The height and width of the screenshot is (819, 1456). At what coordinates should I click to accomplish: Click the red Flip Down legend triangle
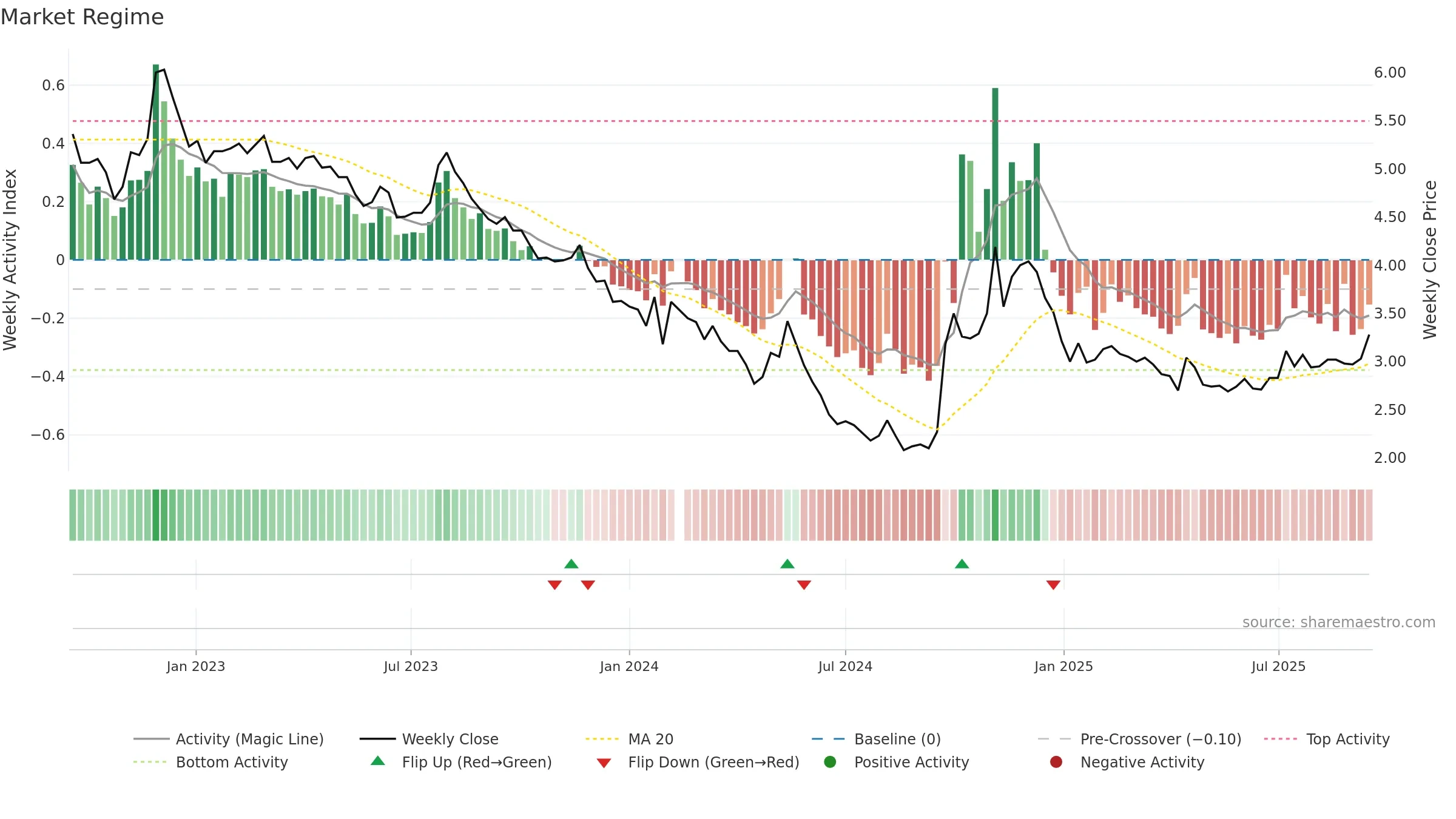coord(604,763)
